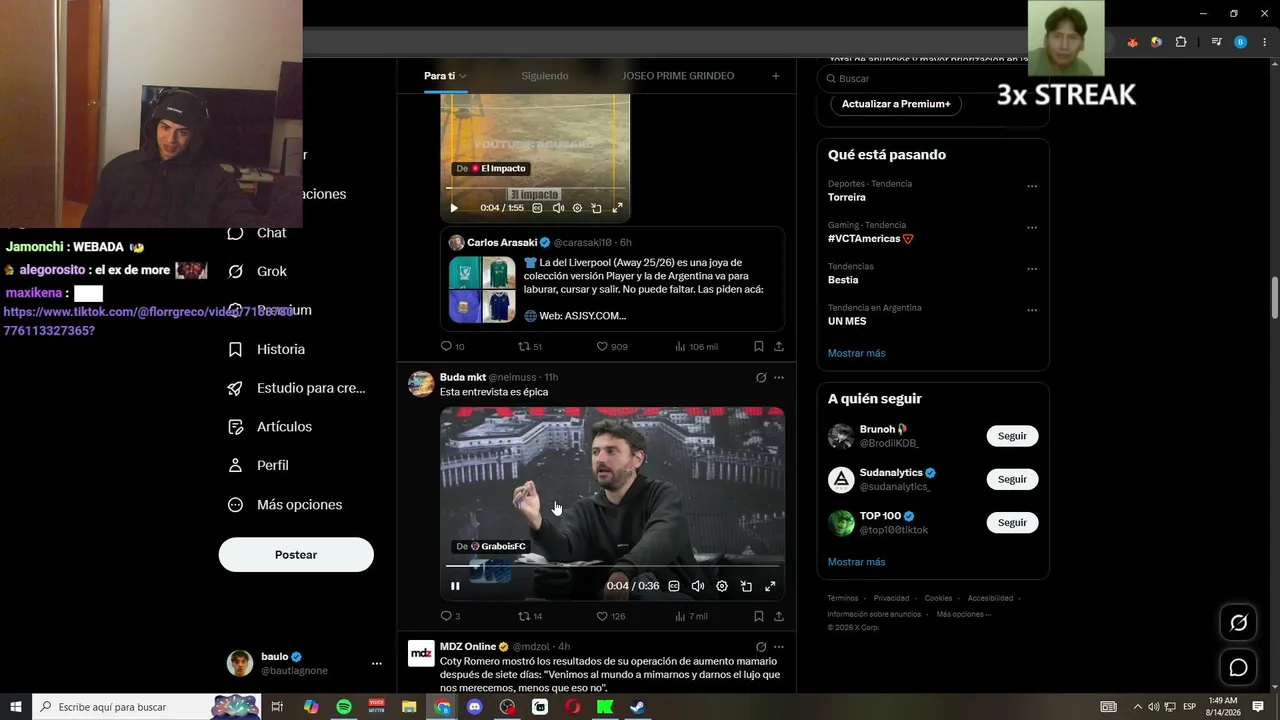1280x720 pixels.
Task: Share the Buda mkt tweet
Action: [778, 616]
